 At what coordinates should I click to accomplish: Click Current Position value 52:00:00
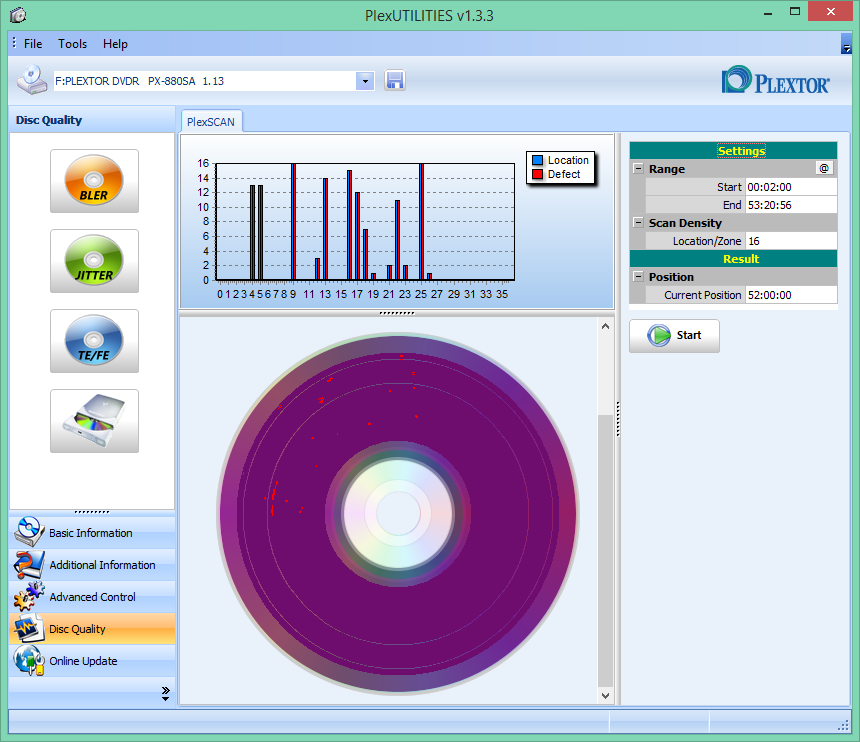pyautogui.click(x=791, y=295)
